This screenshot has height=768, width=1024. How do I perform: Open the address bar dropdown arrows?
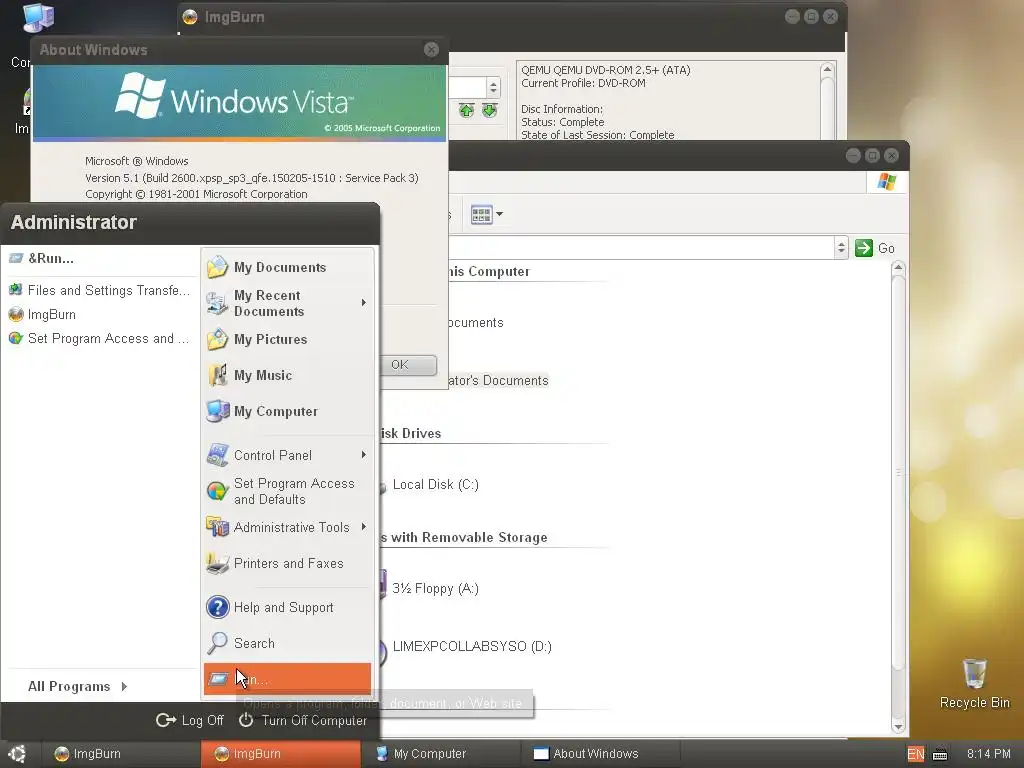(x=841, y=248)
